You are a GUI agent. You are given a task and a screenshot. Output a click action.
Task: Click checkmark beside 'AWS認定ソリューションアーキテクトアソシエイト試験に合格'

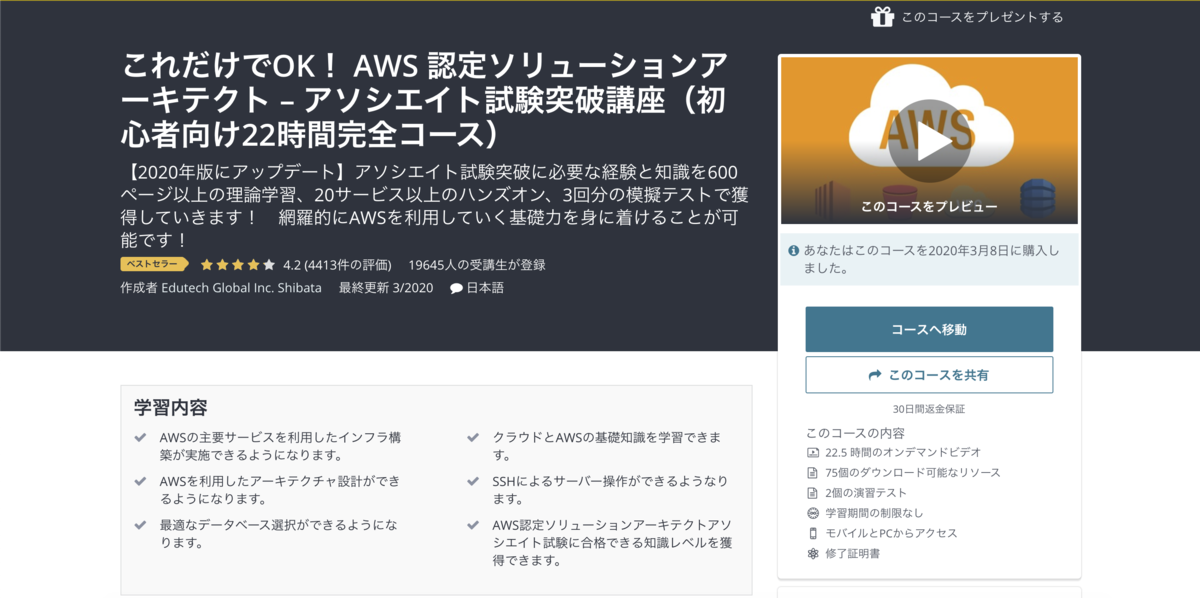click(x=473, y=525)
